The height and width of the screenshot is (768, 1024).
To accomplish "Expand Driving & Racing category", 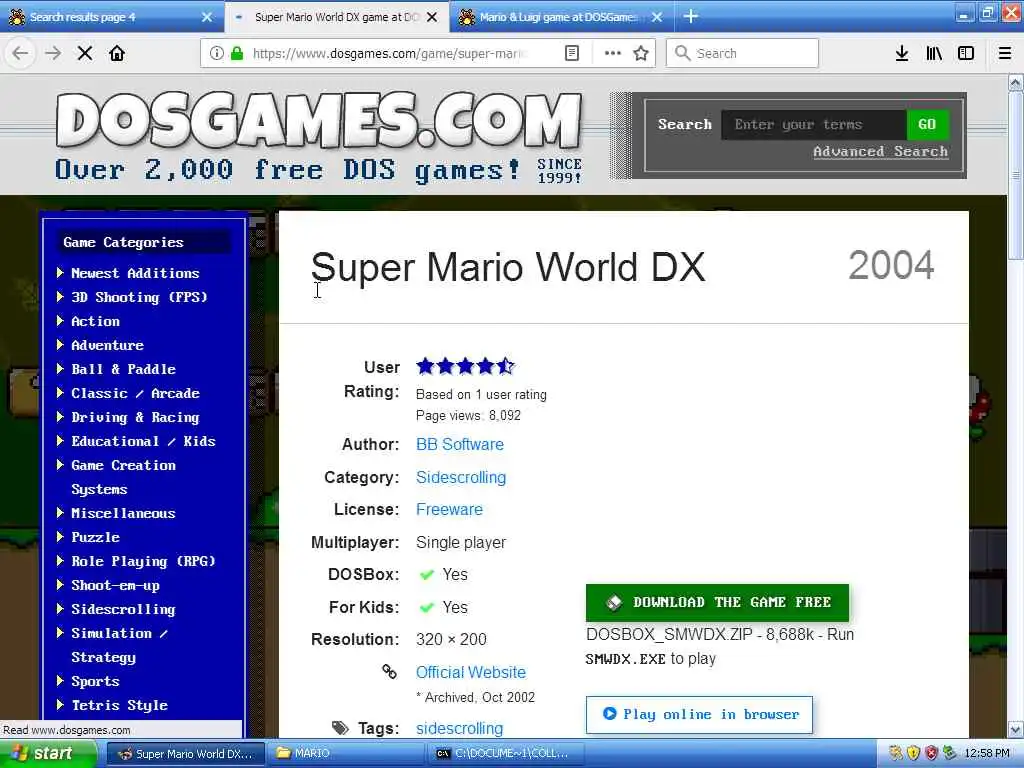I will pos(135,417).
